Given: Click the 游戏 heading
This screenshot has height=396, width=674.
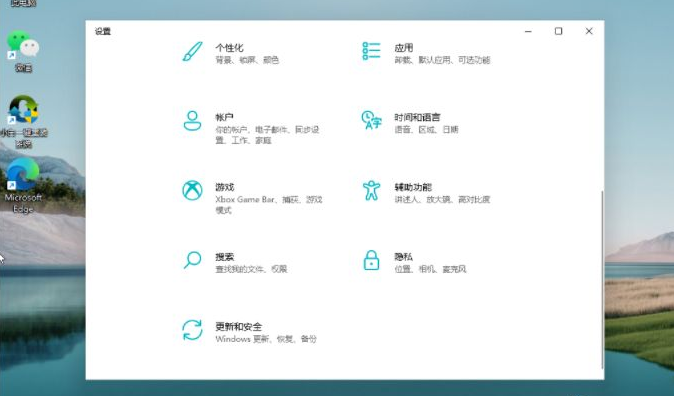Looking at the screenshot, I should point(224,187).
